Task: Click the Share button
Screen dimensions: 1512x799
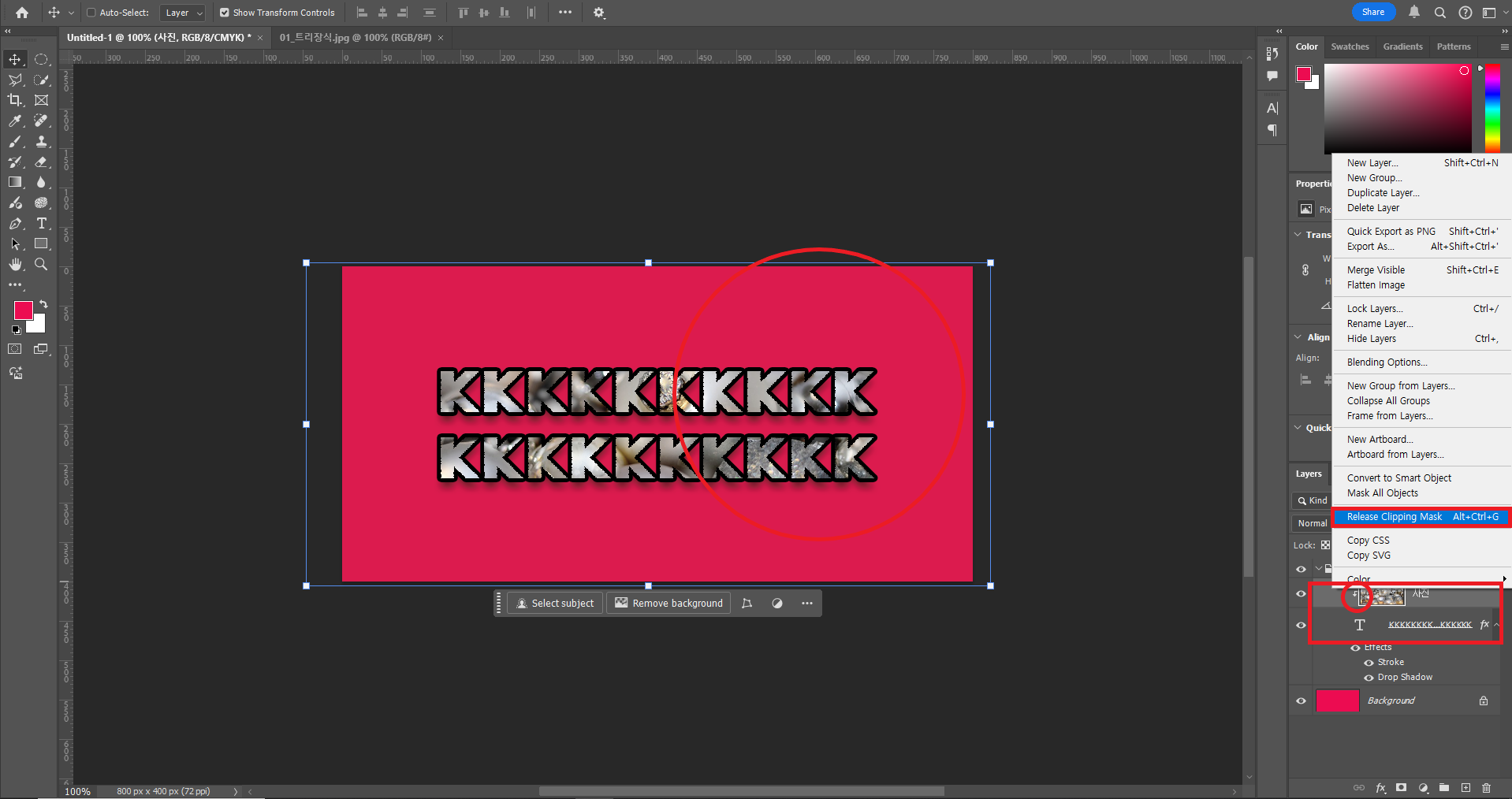Action: tap(1373, 12)
